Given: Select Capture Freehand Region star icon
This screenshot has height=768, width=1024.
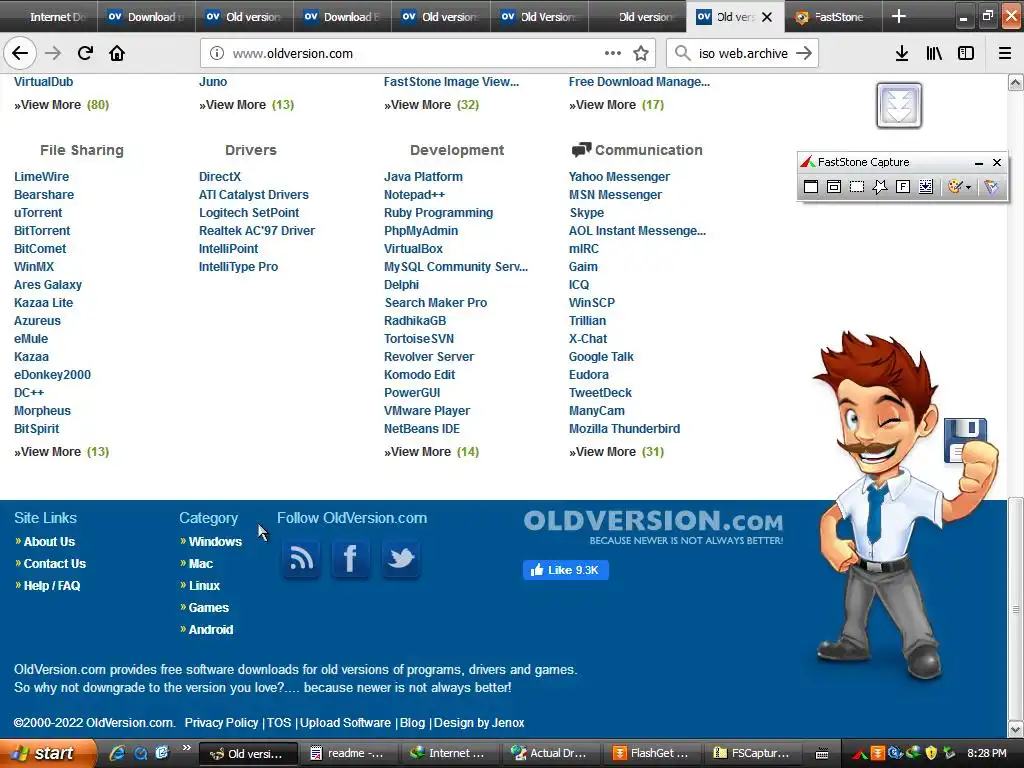Looking at the screenshot, I should 880,187.
